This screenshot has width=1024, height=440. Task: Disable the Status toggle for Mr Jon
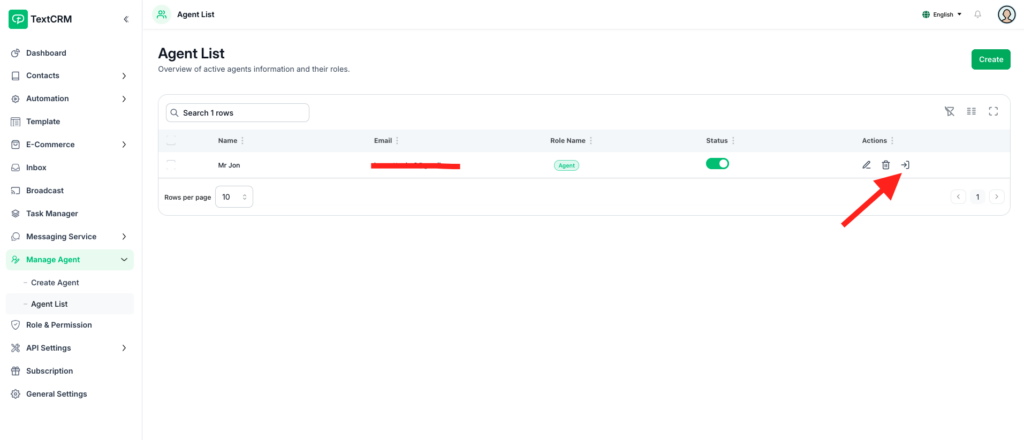click(x=717, y=164)
